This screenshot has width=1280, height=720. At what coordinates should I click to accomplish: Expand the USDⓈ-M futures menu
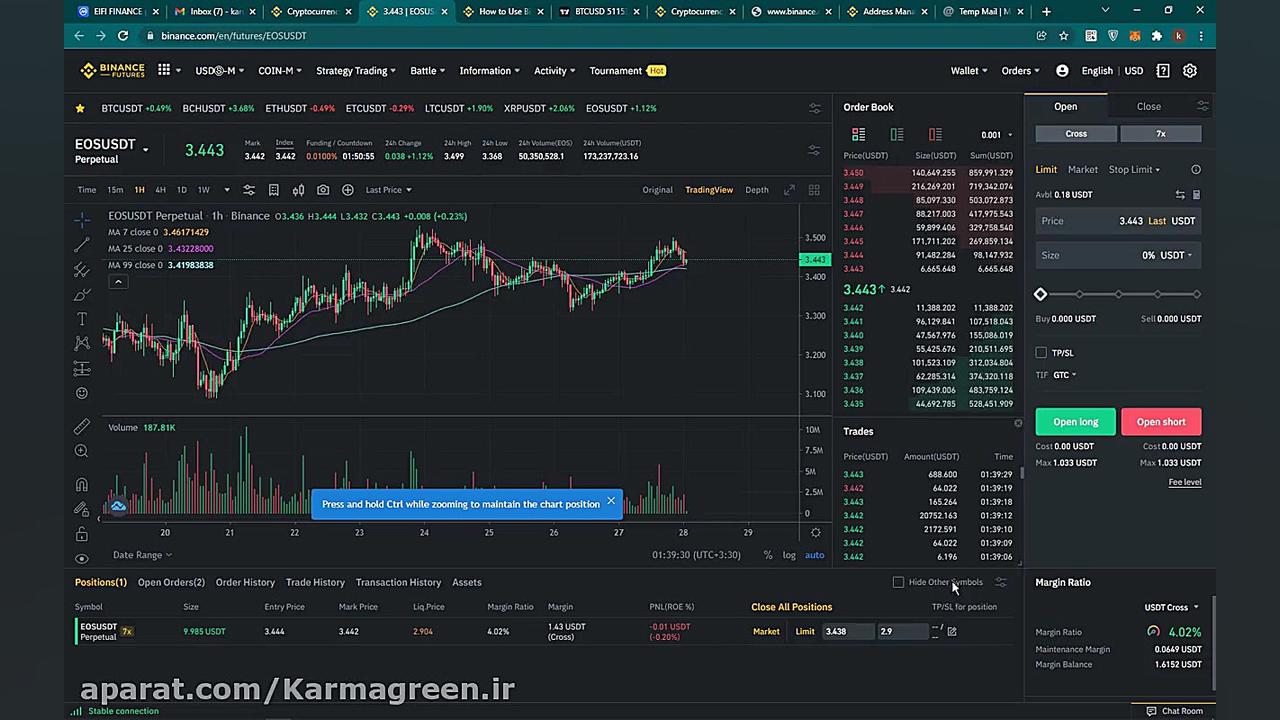[219, 71]
